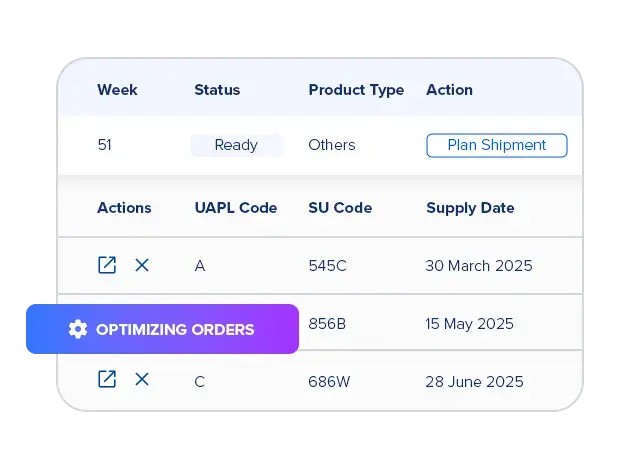Image resolution: width=640 pixels, height=472 pixels.
Task: Click the gear icon in Optimizing Orders banner
Action: (78, 329)
